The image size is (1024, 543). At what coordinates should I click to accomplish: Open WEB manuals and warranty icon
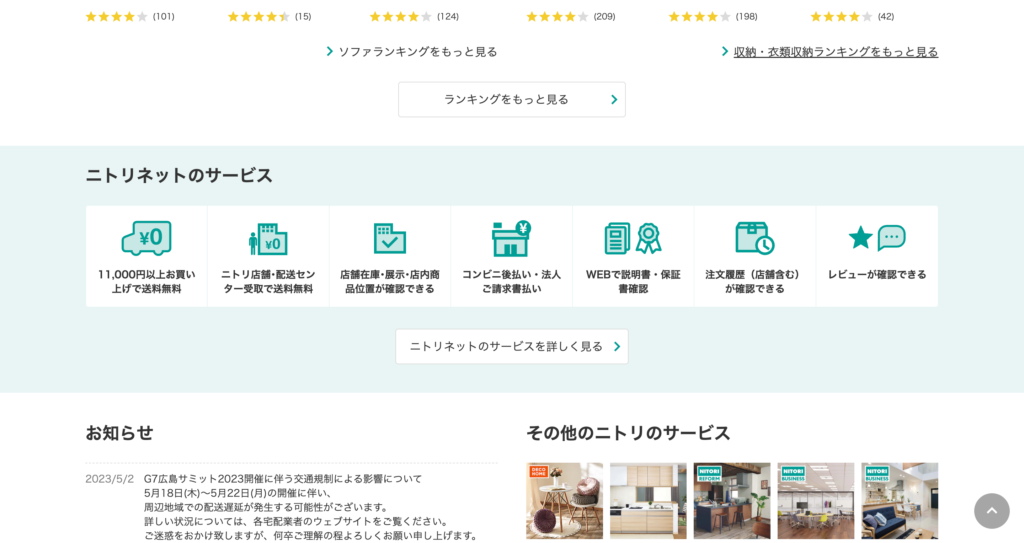(x=633, y=239)
